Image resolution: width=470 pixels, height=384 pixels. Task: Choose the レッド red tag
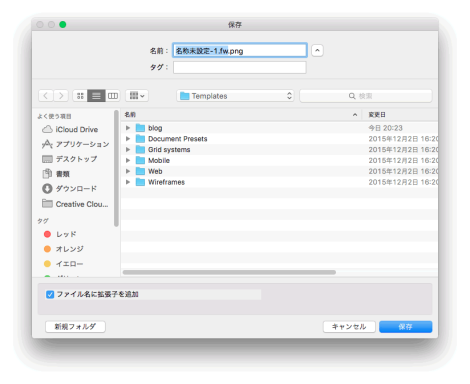(x=60, y=234)
